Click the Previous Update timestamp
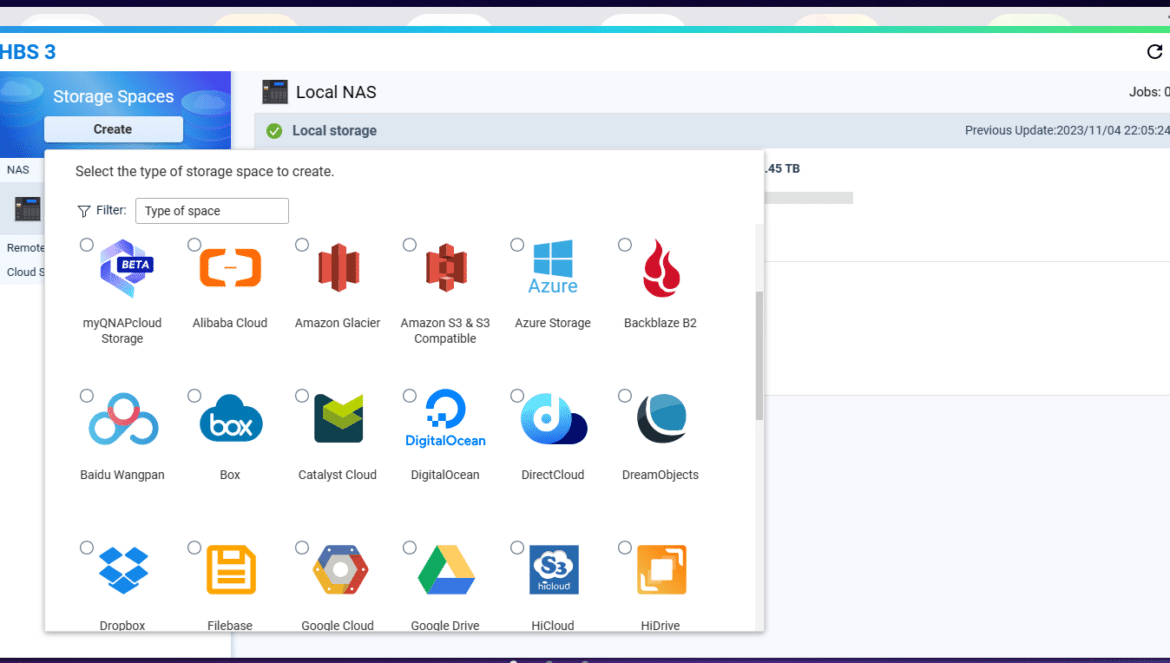The height and width of the screenshot is (663, 1170). pos(1067,131)
